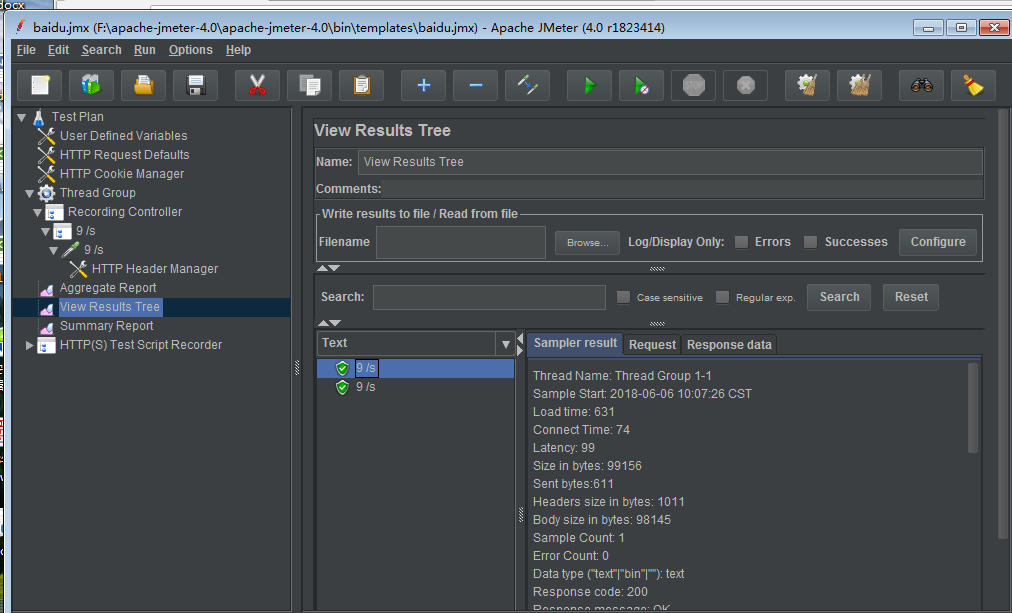1012x613 pixels.
Task: Toggle the Case sensitive checkbox
Action: tap(624, 297)
